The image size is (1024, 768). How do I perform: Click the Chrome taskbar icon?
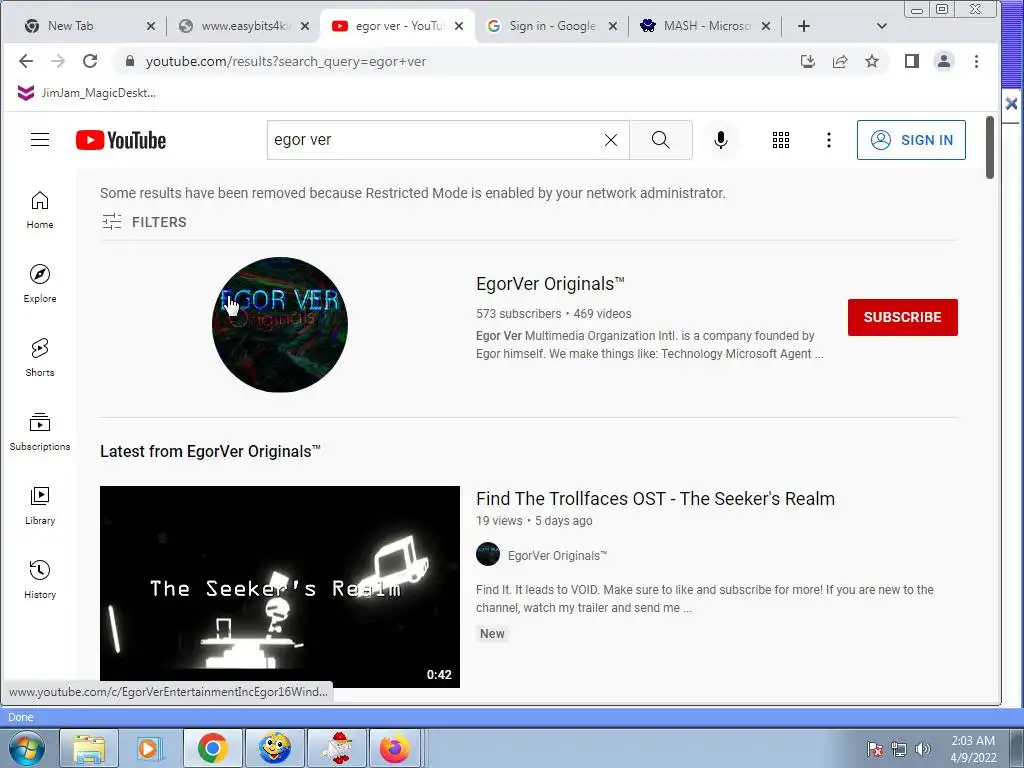pos(212,748)
